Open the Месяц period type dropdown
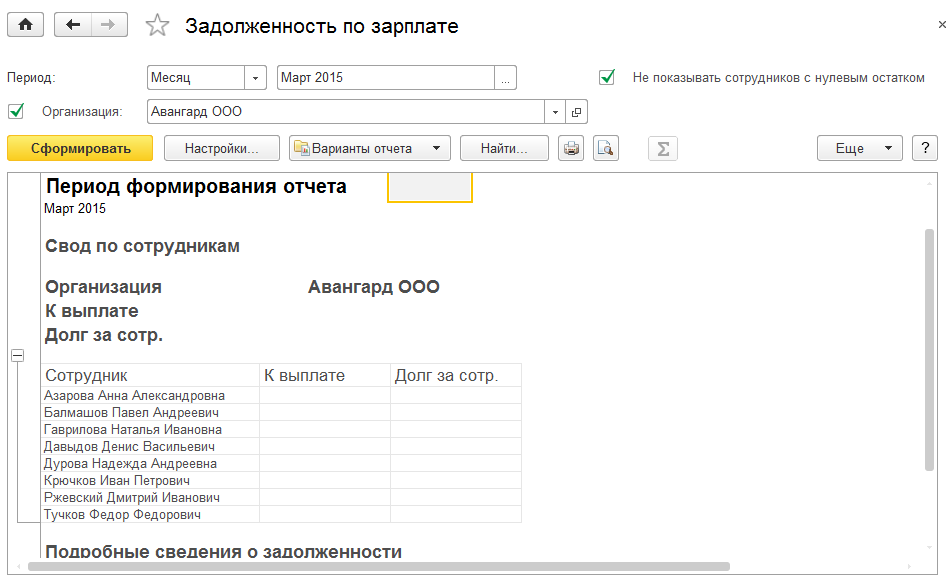952x584 pixels. (256, 78)
